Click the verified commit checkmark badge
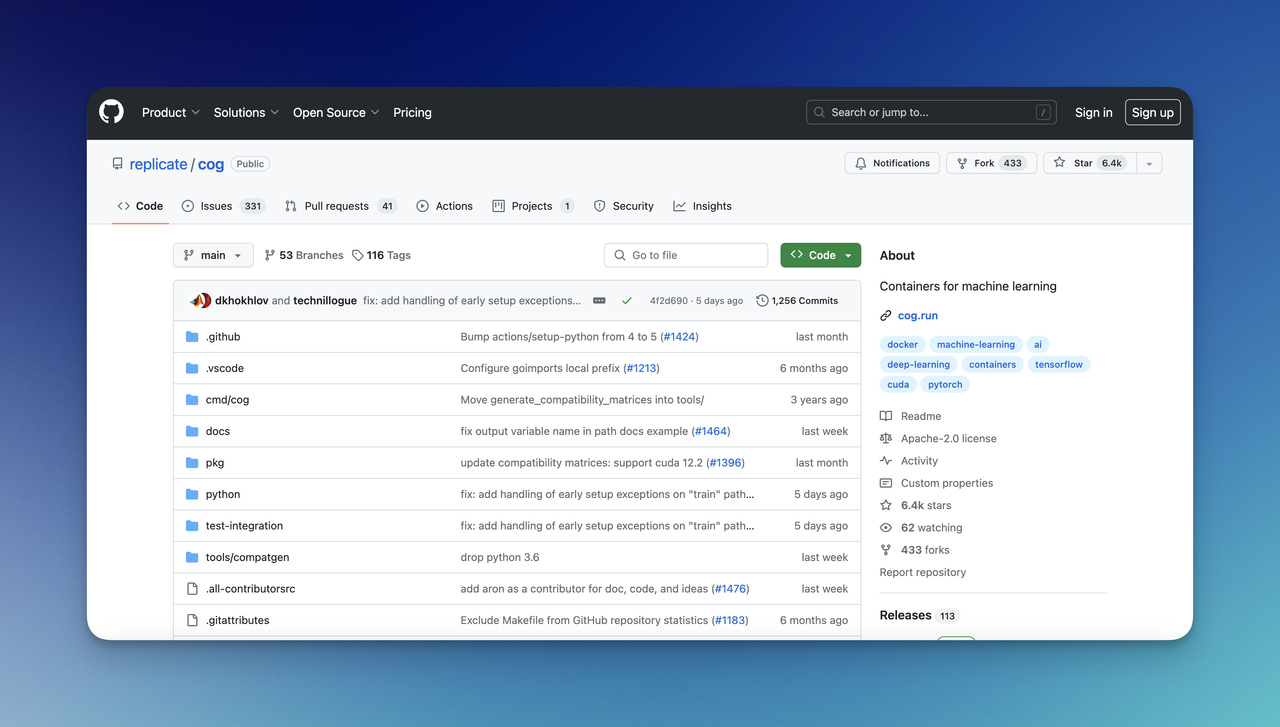Image resolution: width=1280 pixels, height=727 pixels. (626, 300)
